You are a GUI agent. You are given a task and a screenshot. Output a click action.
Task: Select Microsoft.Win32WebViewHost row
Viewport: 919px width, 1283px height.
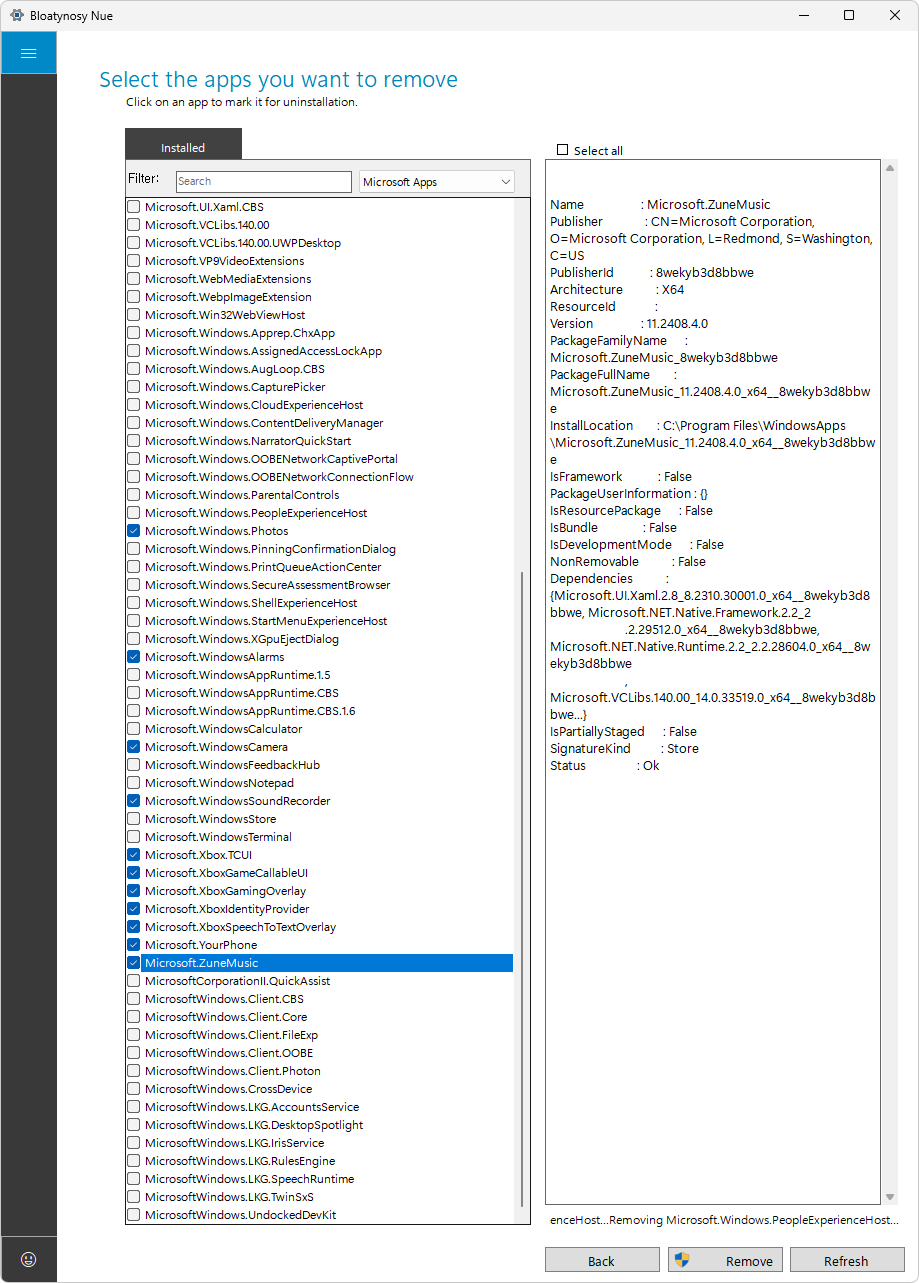click(319, 315)
